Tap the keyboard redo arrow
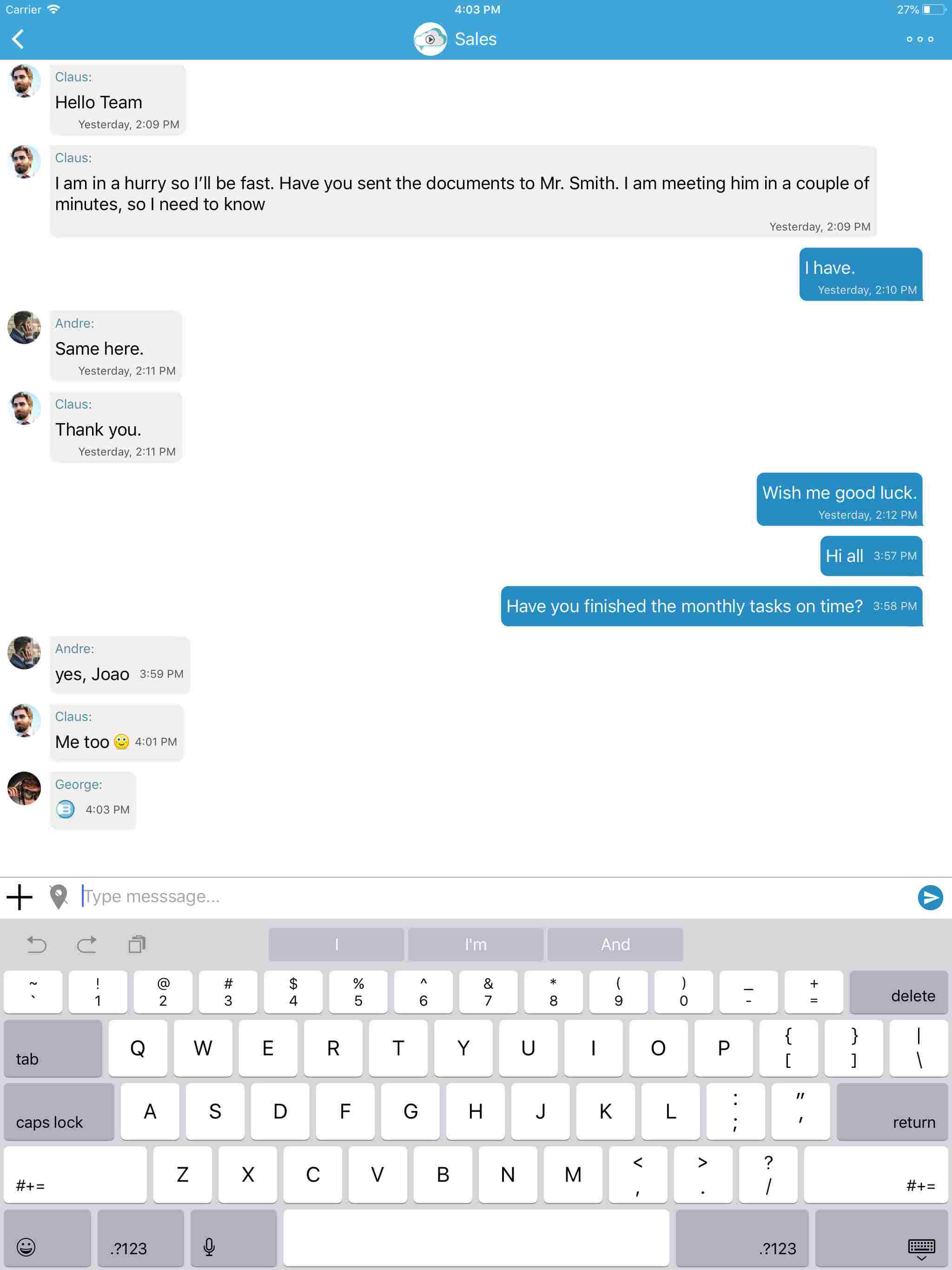 click(87, 945)
